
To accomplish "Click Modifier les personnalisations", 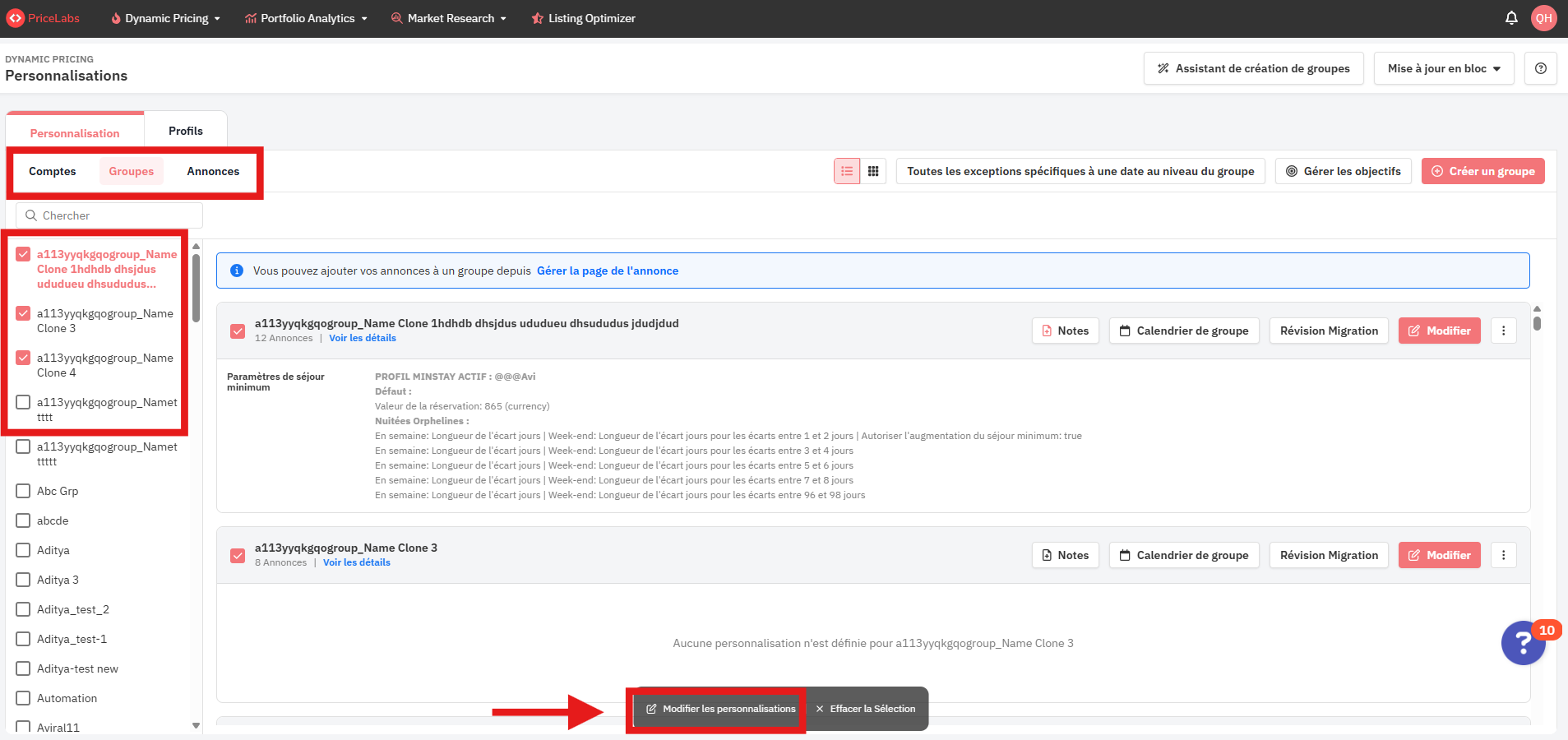I will 720,709.
